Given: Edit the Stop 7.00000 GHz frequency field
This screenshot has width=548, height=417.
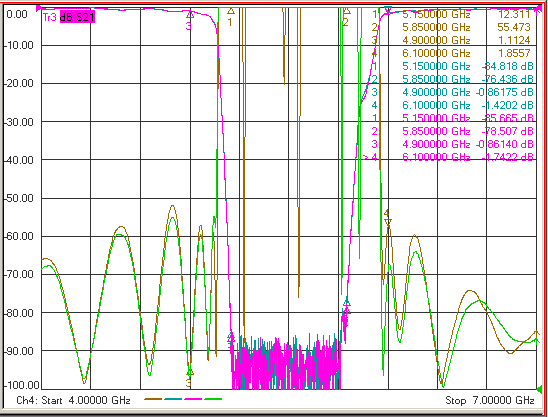Looking at the screenshot, I should (490, 400).
